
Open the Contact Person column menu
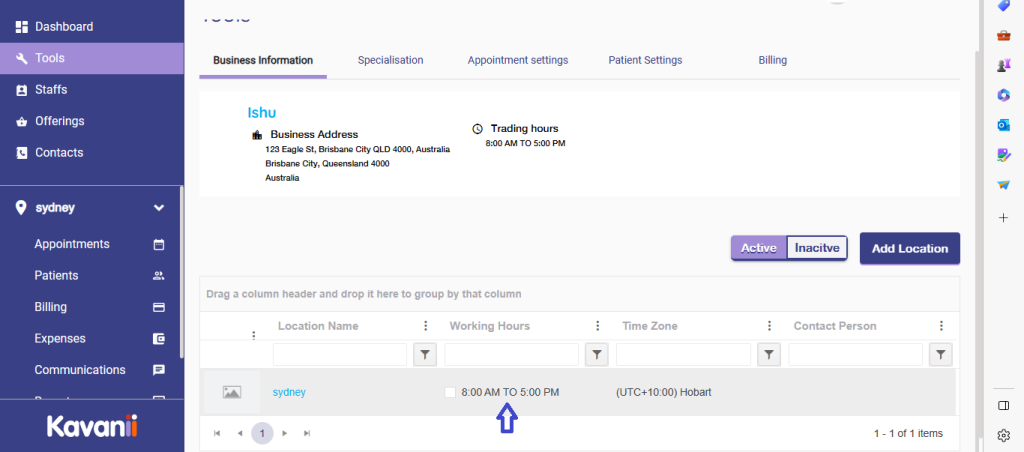[x=941, y=326]
